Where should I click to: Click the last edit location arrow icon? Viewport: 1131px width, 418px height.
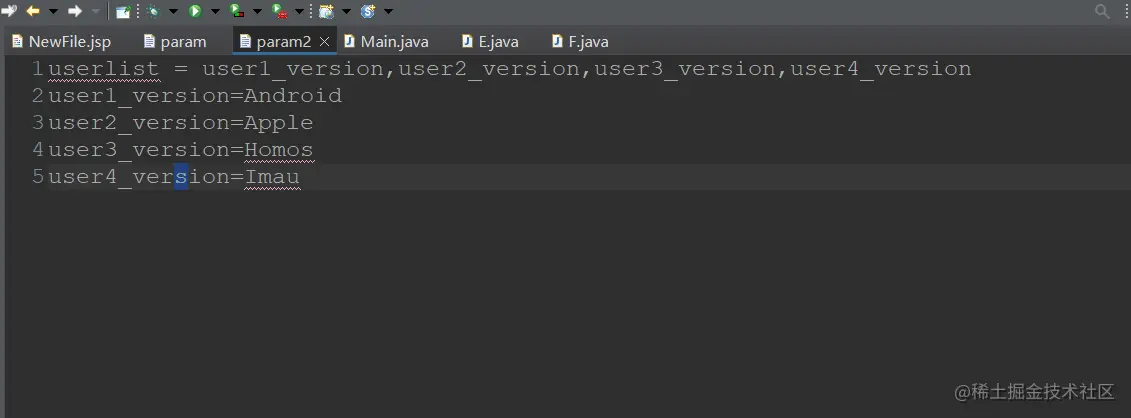(x=9, y=11)
